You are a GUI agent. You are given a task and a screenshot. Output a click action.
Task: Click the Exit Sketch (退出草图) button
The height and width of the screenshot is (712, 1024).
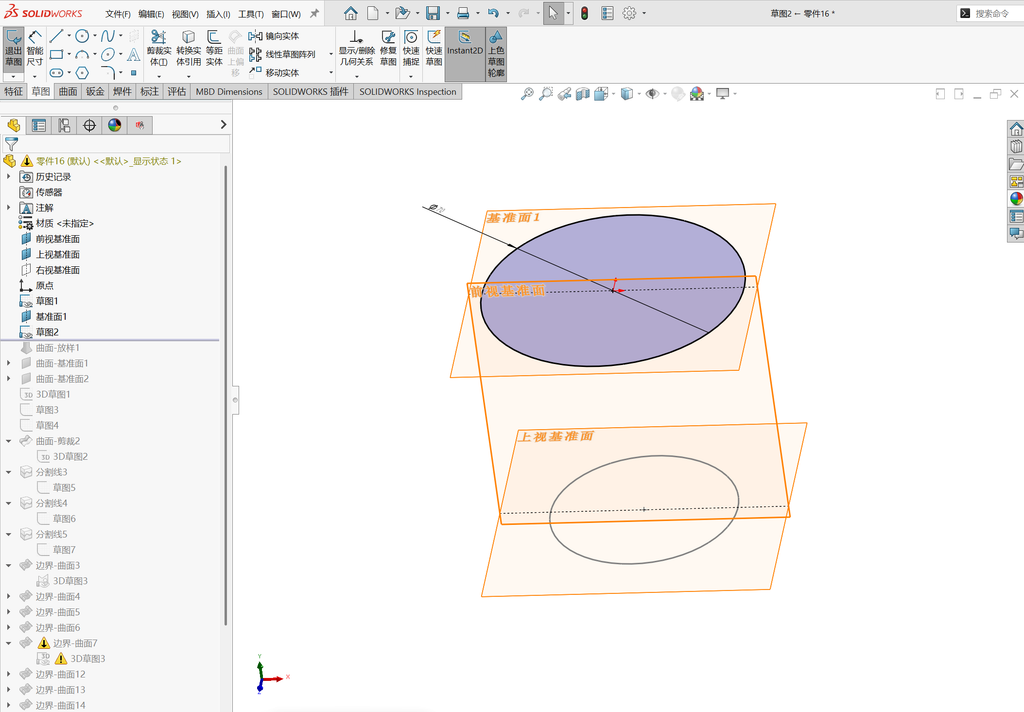click(13, 48)
